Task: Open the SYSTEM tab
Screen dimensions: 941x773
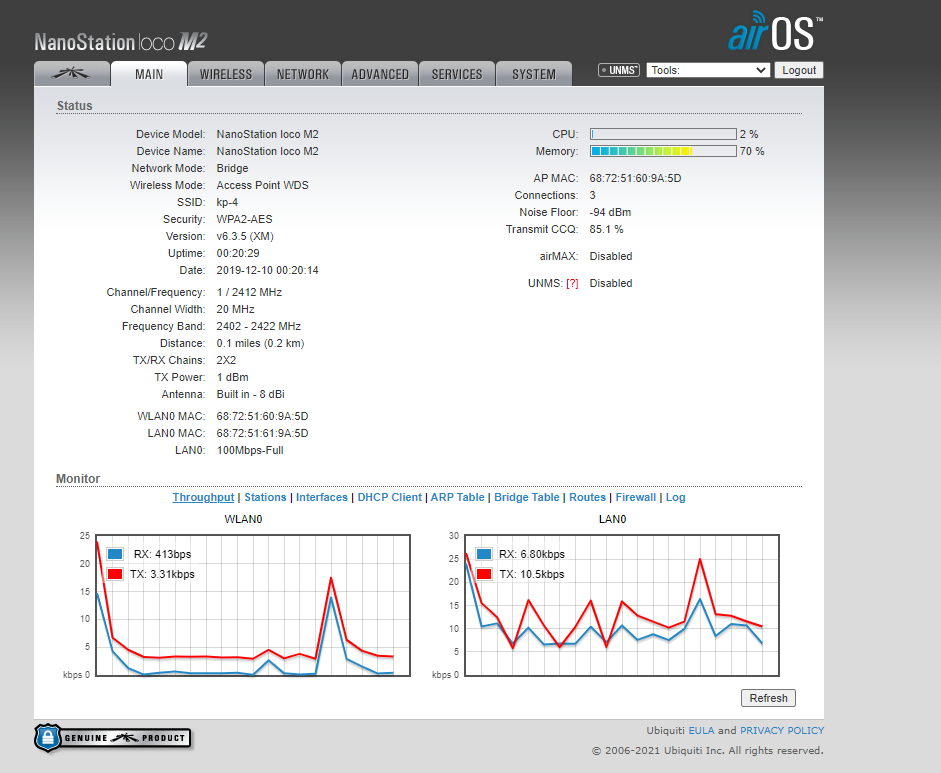Action: click(x=534, y=74)
